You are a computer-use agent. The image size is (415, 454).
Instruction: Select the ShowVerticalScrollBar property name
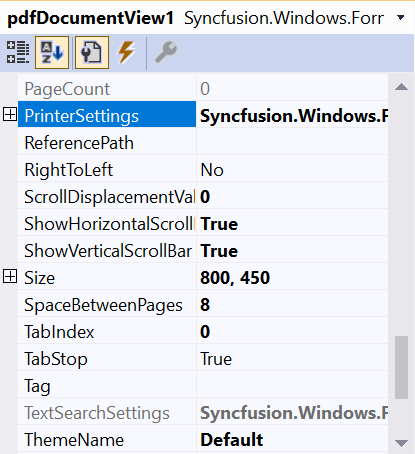[x=108, y=251]
